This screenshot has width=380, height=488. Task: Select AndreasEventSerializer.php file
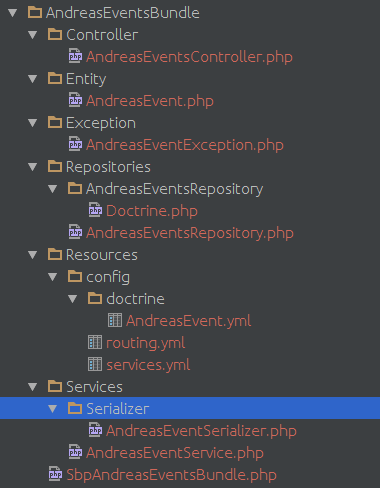coord(201,431)
